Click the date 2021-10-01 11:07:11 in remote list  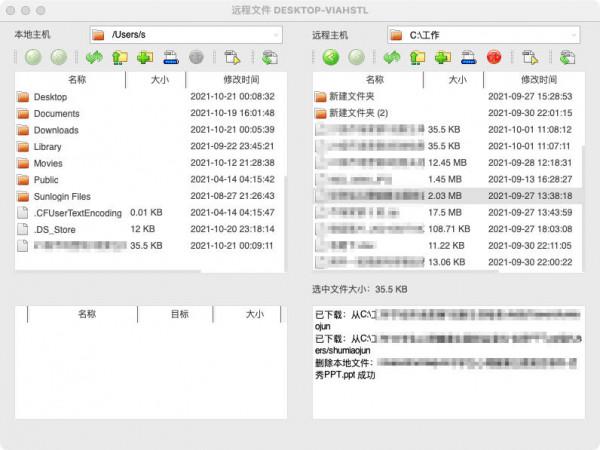pos(529,146)
